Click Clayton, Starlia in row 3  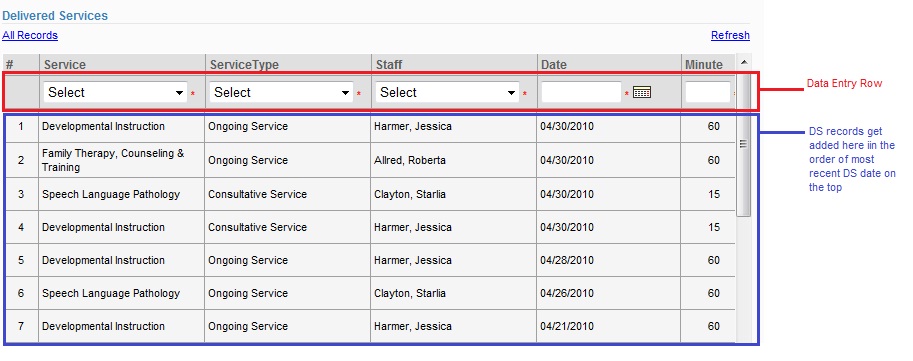pos(410,194)
